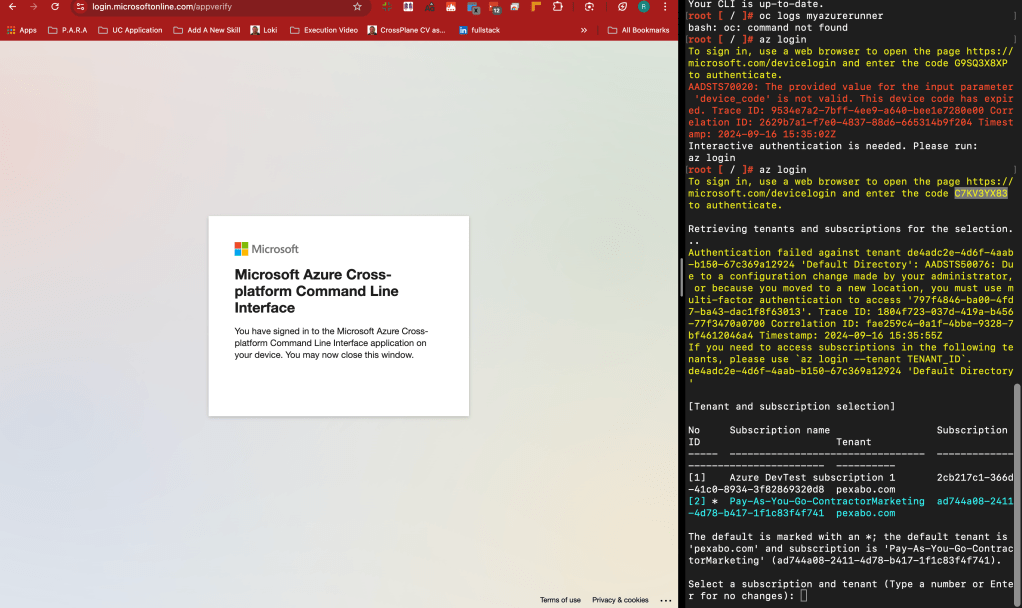Open the Loki bookmark
1022x608 pixels.
pos(264,30)
